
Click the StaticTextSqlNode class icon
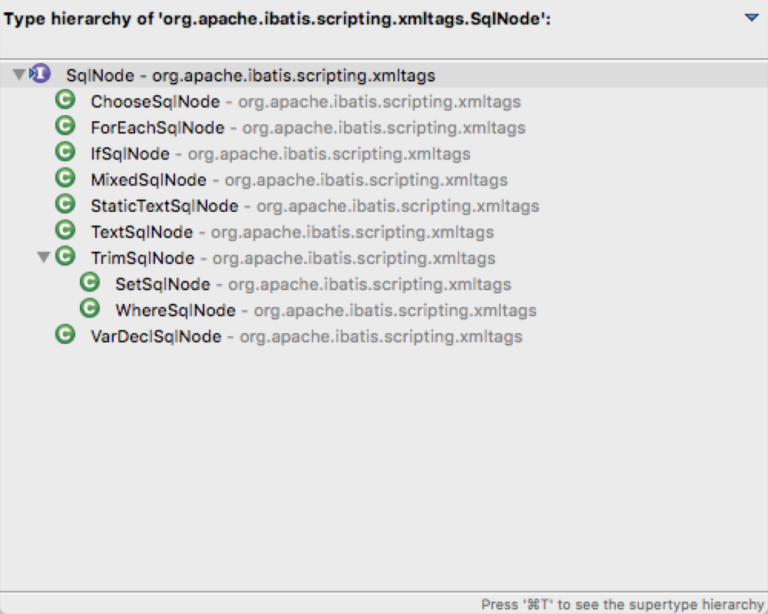tap(65, 204)
